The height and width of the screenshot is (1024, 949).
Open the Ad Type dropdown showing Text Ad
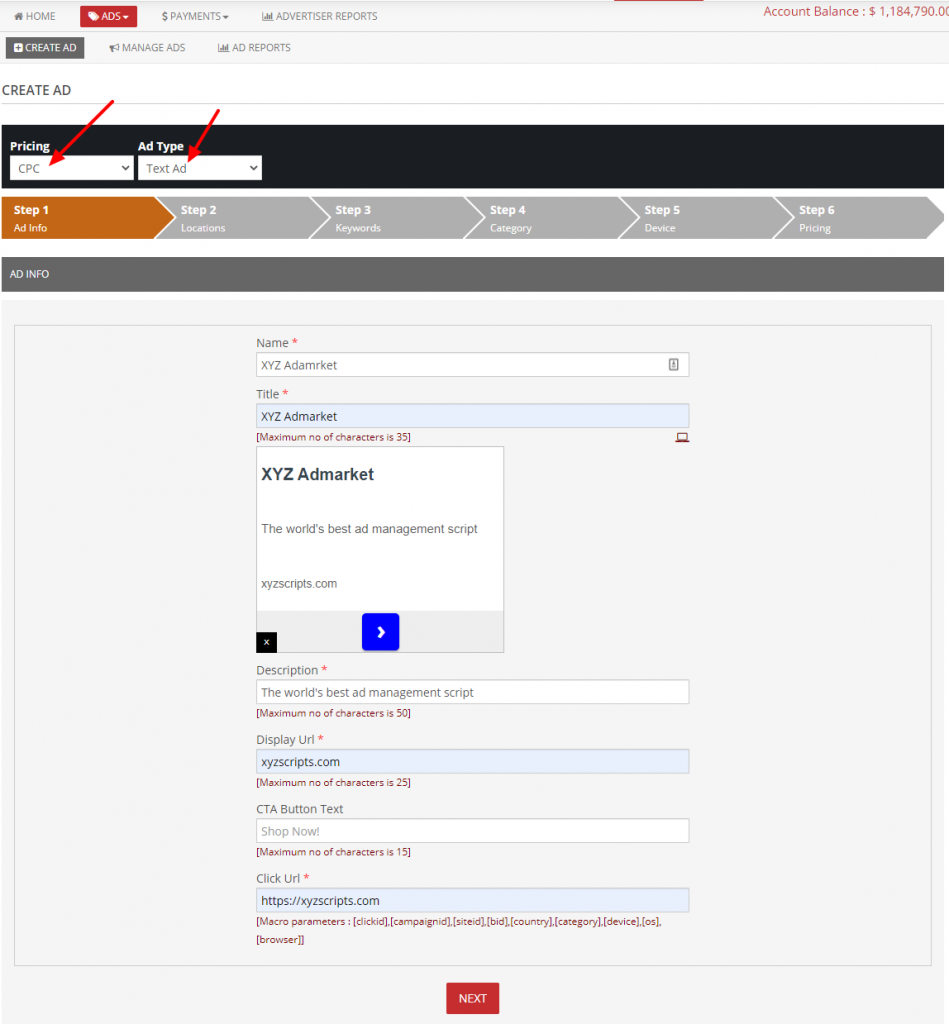[199, 167]
